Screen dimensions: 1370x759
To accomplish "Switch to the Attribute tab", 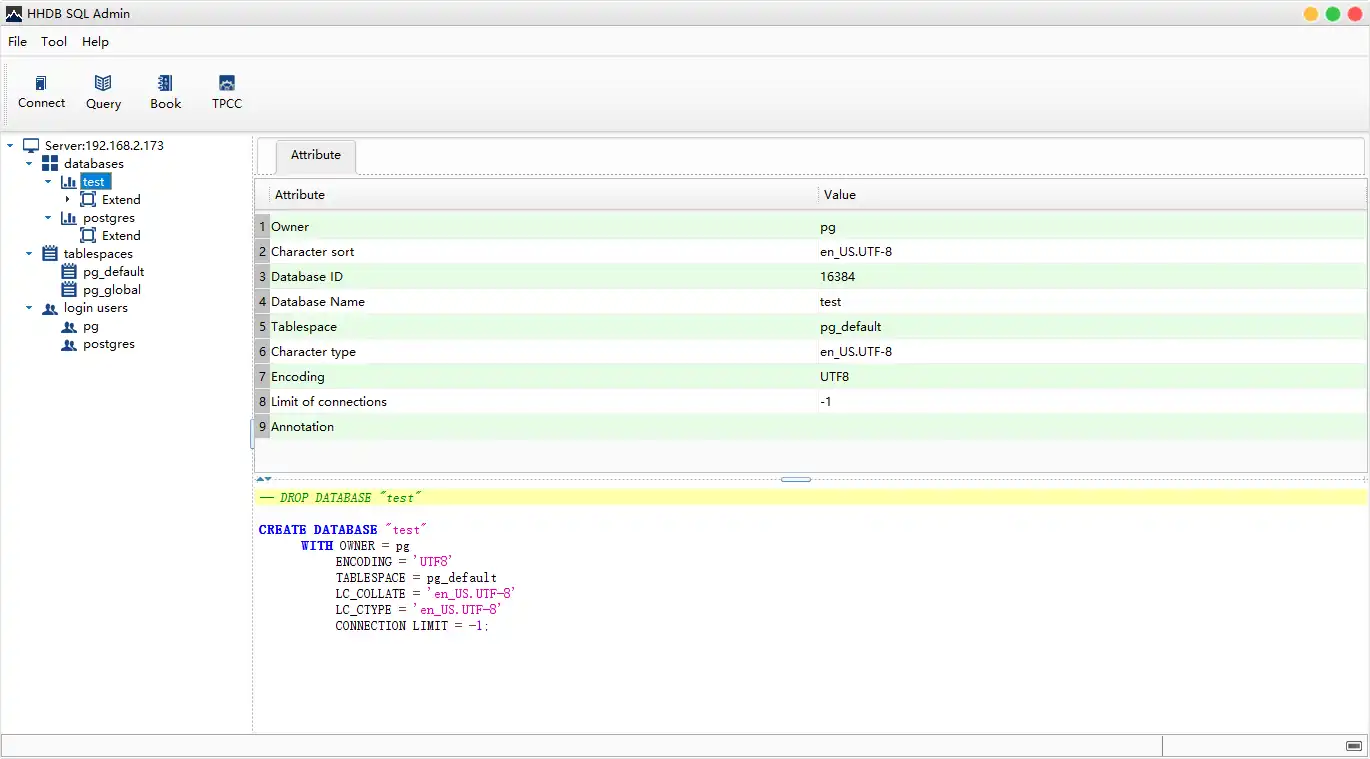I will pyautogui.click(x=315, y=155).
